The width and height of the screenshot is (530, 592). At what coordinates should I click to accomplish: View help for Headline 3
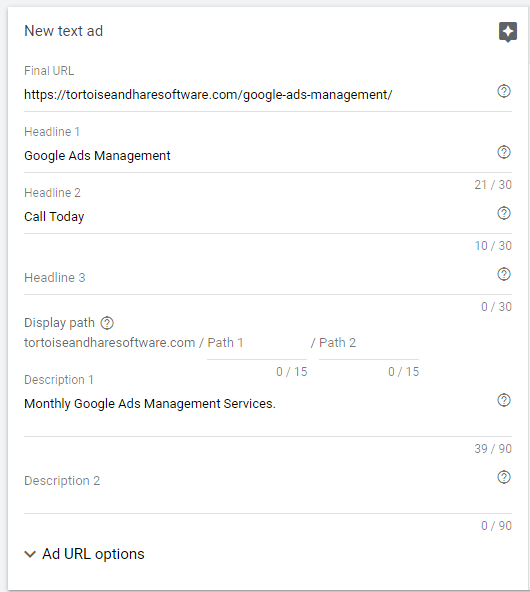click(504, 274)
